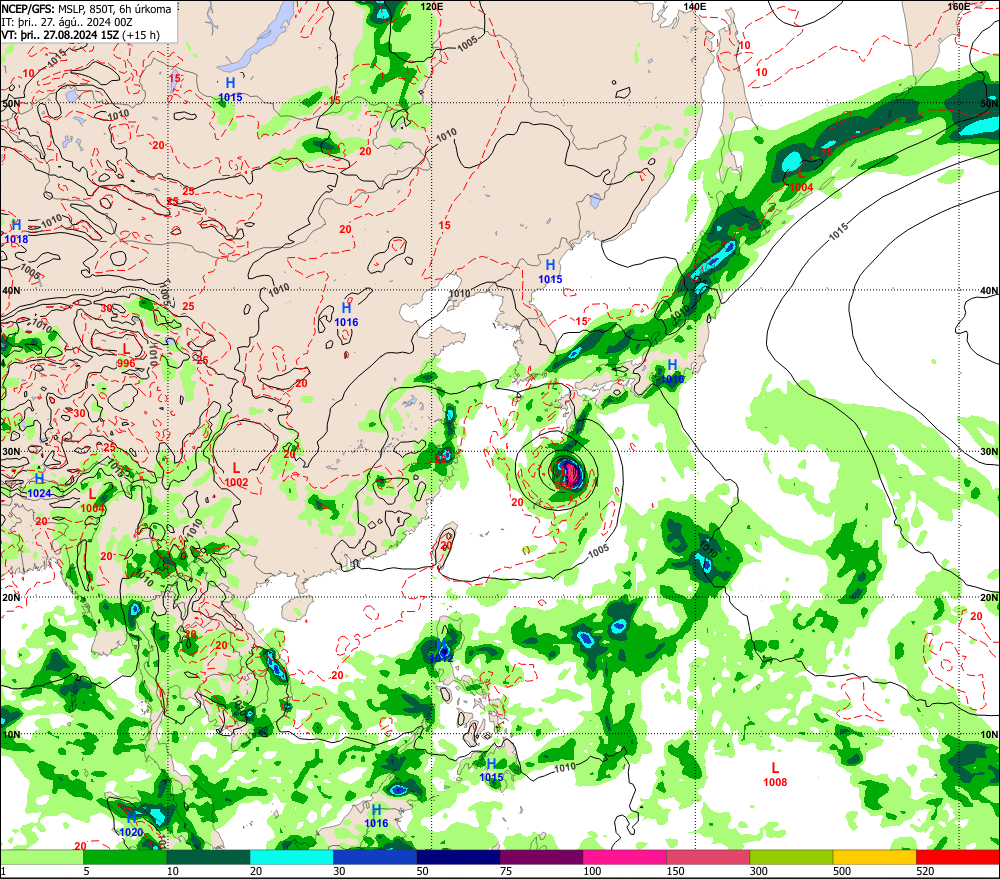The image size is (1000, 879).
Task: Click the 140E longitude label
Action: pos(695,6)
